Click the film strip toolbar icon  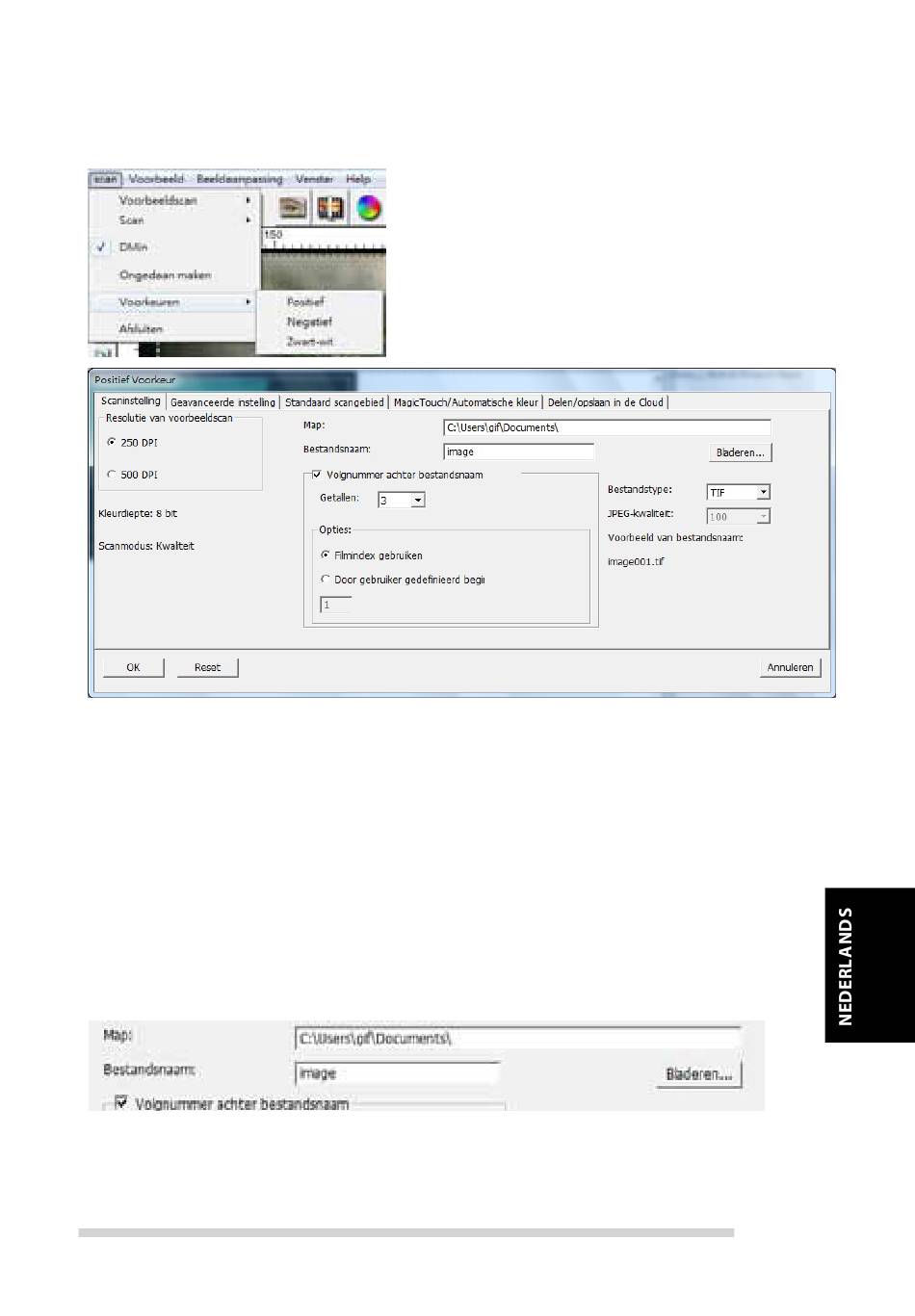pyautogui.click(x=331, y=208)
